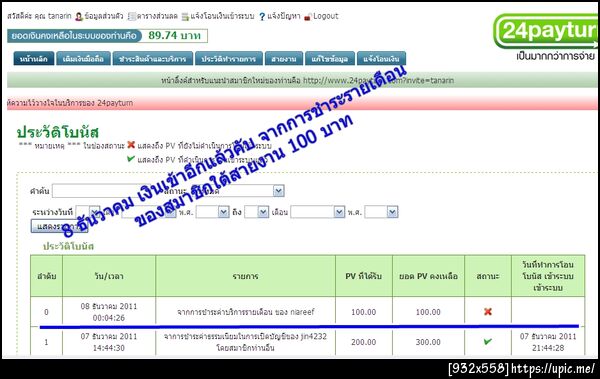The height and width of the screenshot is (379, 600).
Task: Click the วัน/เวลา column header
Action: pyautogui.click(x=109, y=276)
